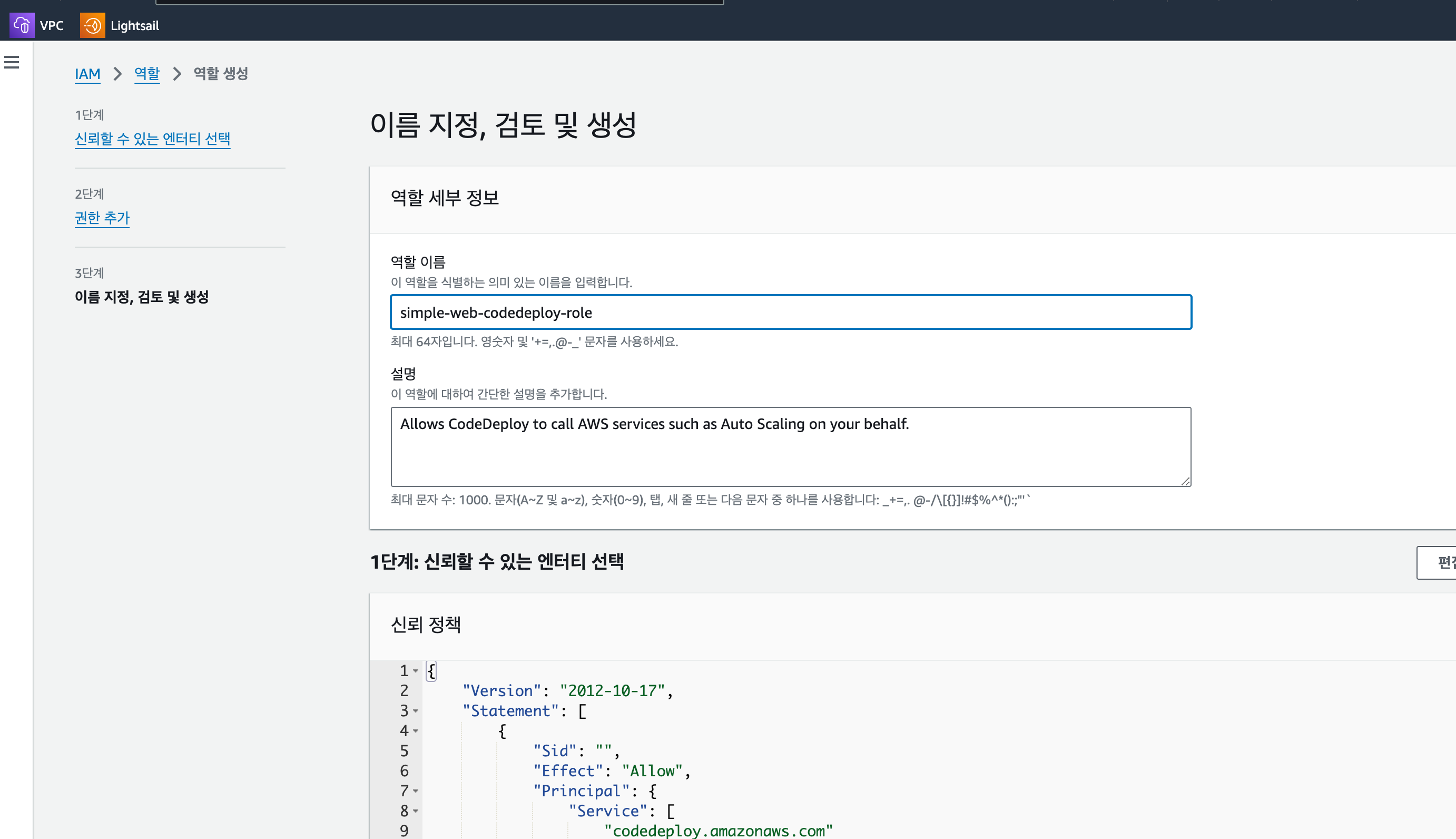Go back to step 2 권한 추가
The height and width of the screenshot is (839, 1456).
(103, 218)
